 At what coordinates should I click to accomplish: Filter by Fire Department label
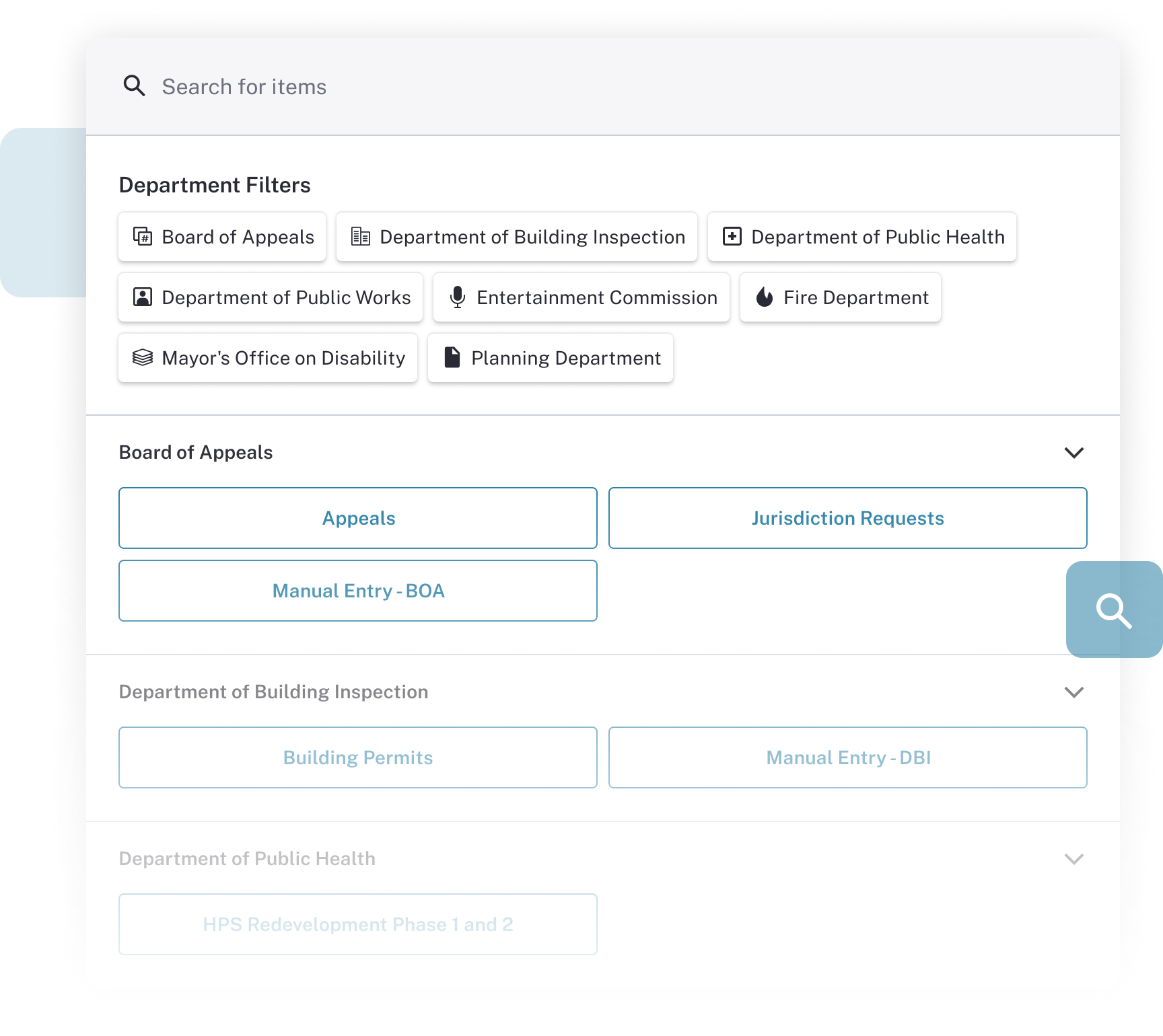[856, 297]
